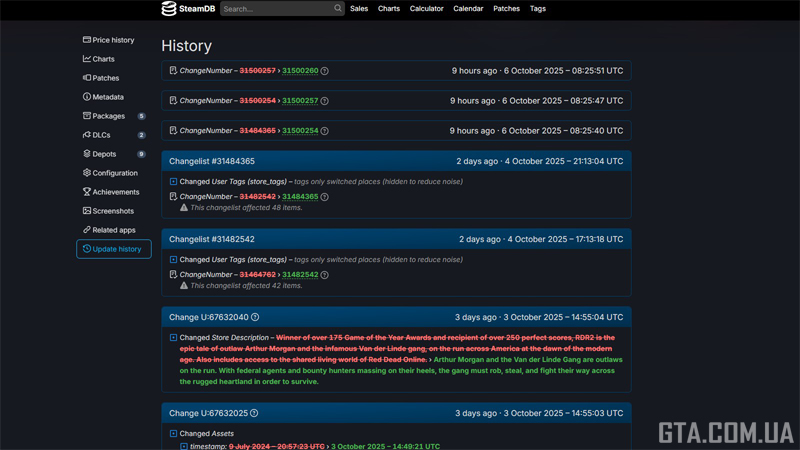The height and width of the screenshot is (450, 800).
Task: Expand the Changed Assets entry
Action: pos(173,434)
